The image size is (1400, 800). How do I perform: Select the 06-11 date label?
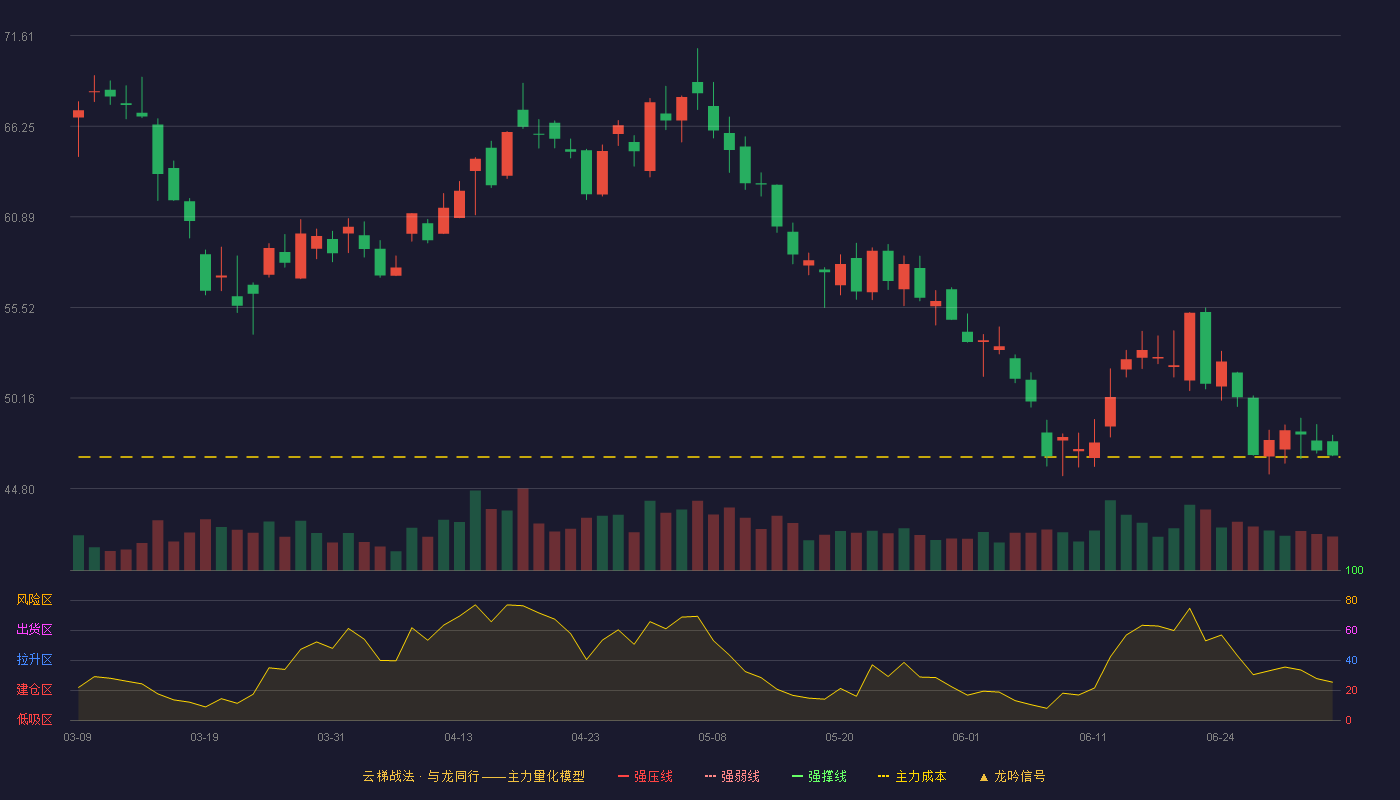tap(1093, 737)
